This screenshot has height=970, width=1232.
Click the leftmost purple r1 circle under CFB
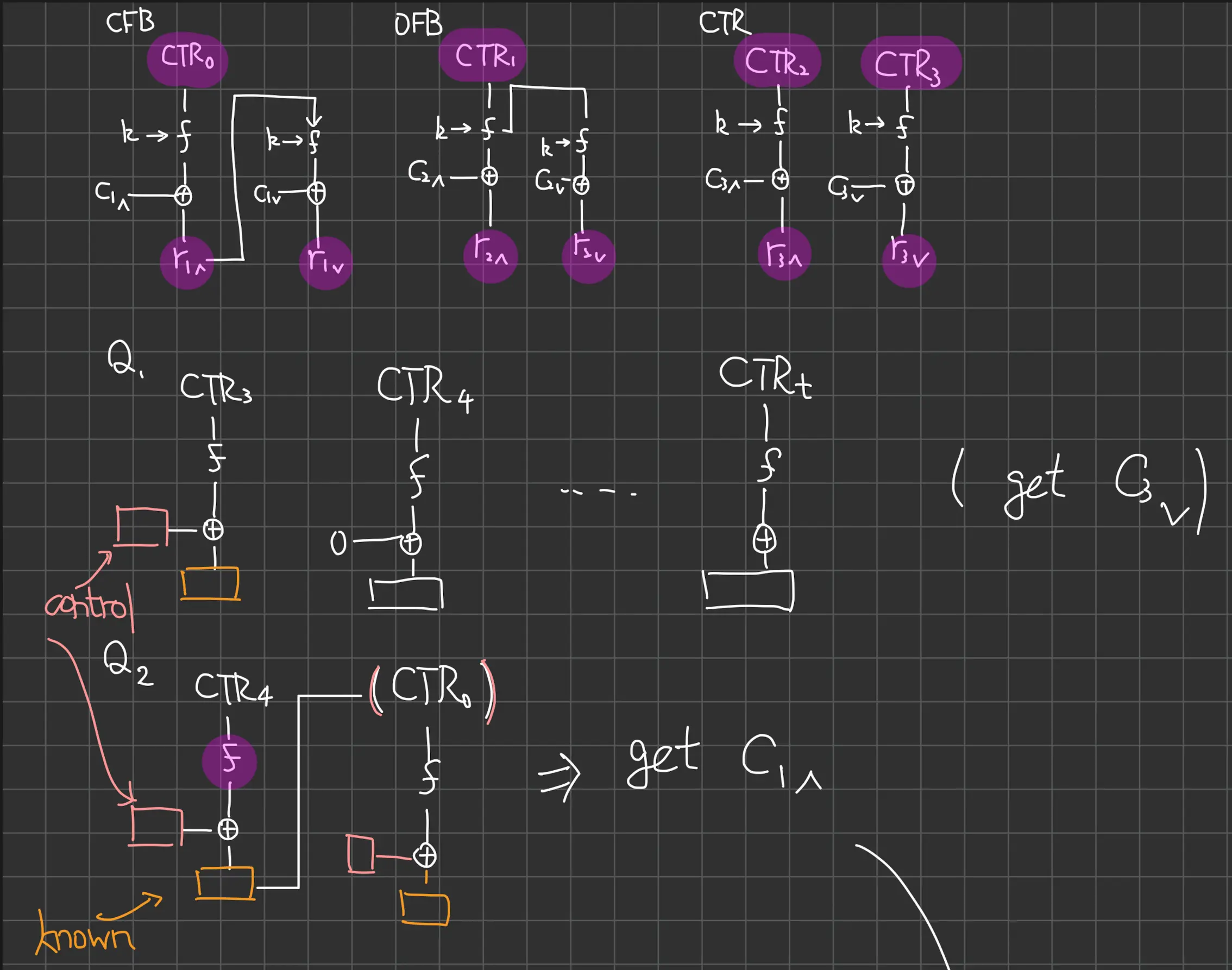[187, 262]
